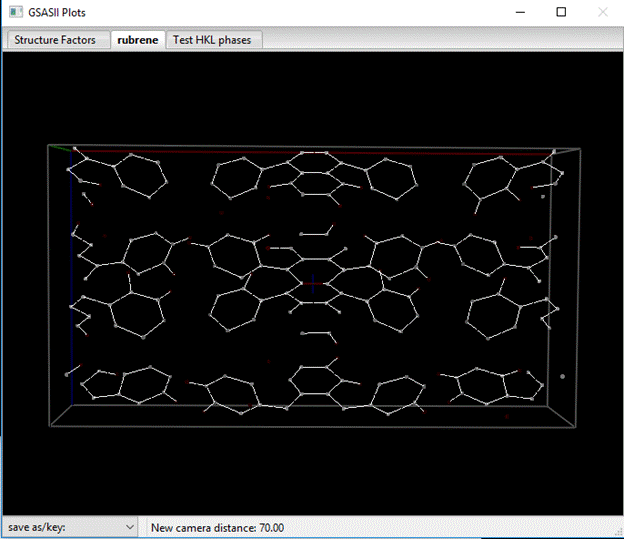Screen dimensions: 624x539
Task: Maximize the GSASII Plots window
Action: 561,12
